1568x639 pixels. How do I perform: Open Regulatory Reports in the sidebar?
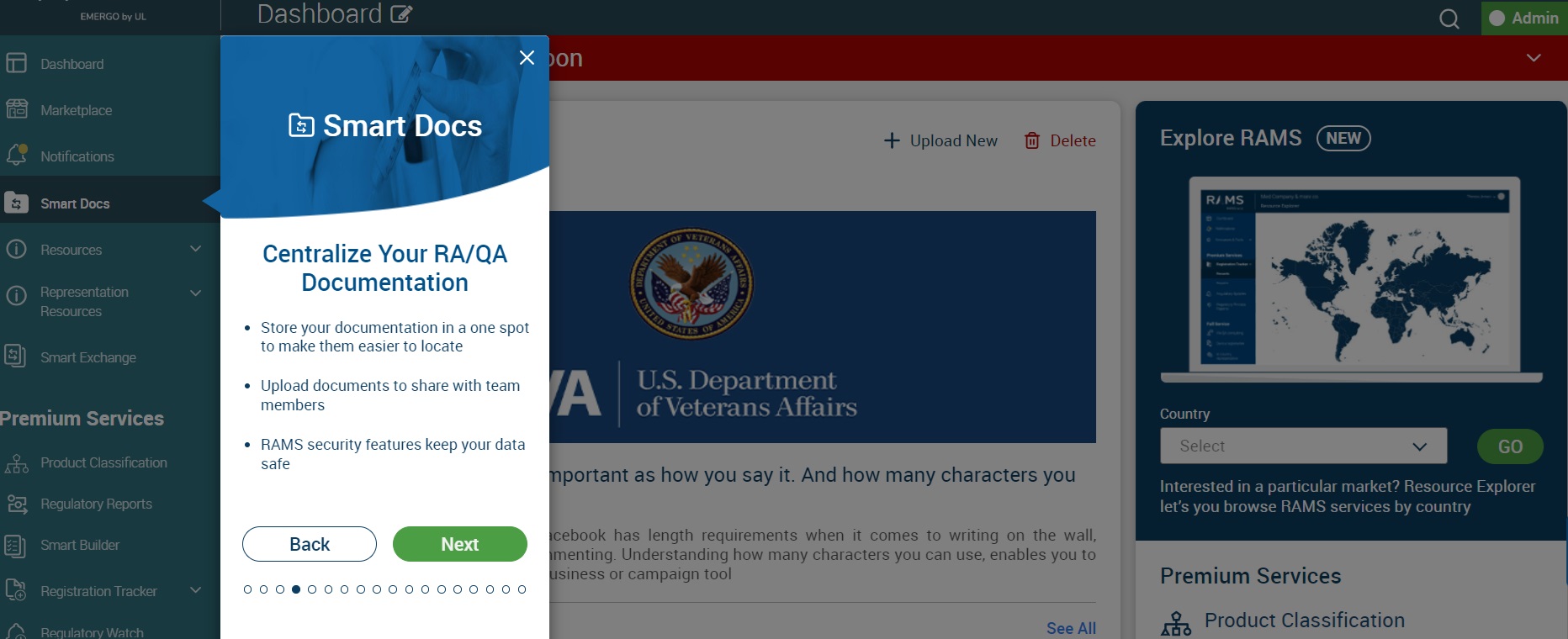pos(96,504)
